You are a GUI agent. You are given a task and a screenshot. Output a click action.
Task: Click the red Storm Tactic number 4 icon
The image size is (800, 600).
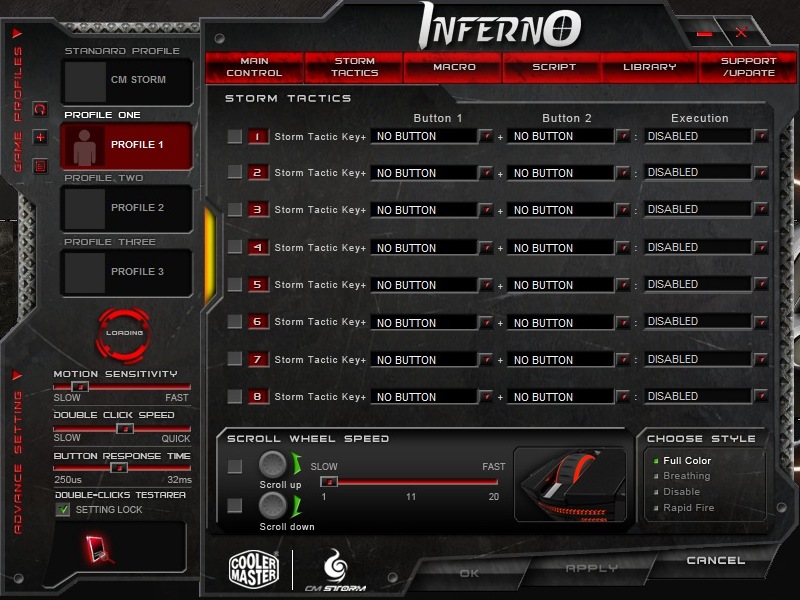tap(258, 247)
